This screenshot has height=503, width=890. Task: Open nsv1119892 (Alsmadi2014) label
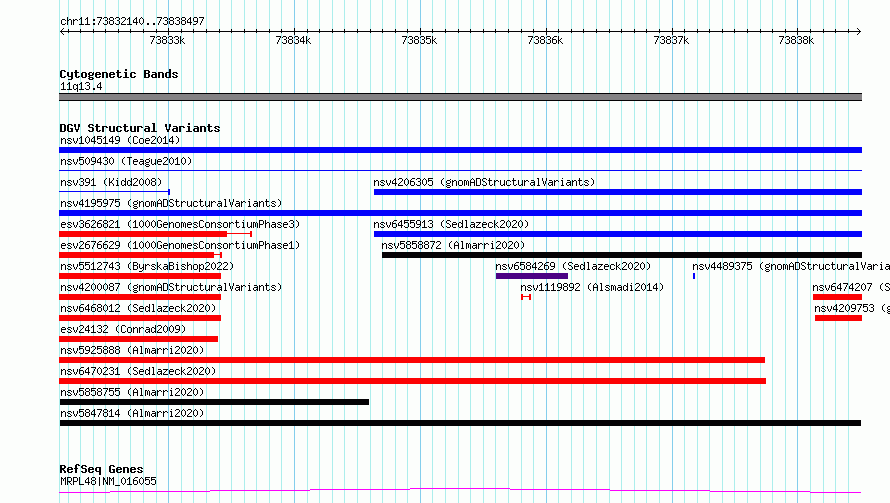592,287
